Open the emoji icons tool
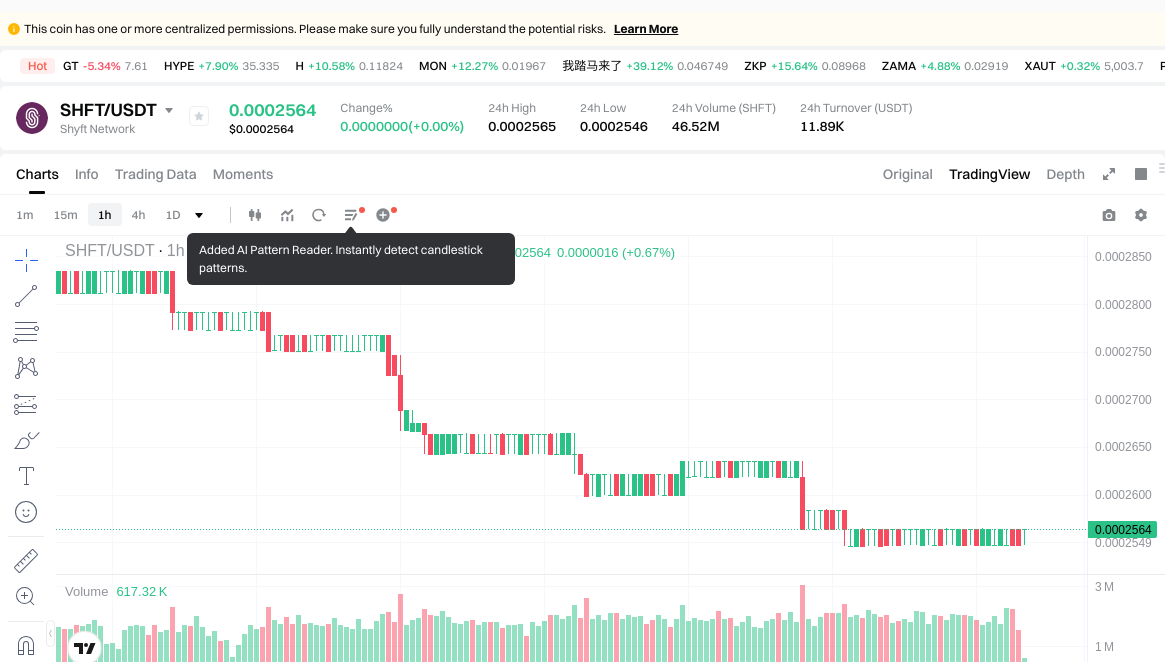 tap(26, 512)
